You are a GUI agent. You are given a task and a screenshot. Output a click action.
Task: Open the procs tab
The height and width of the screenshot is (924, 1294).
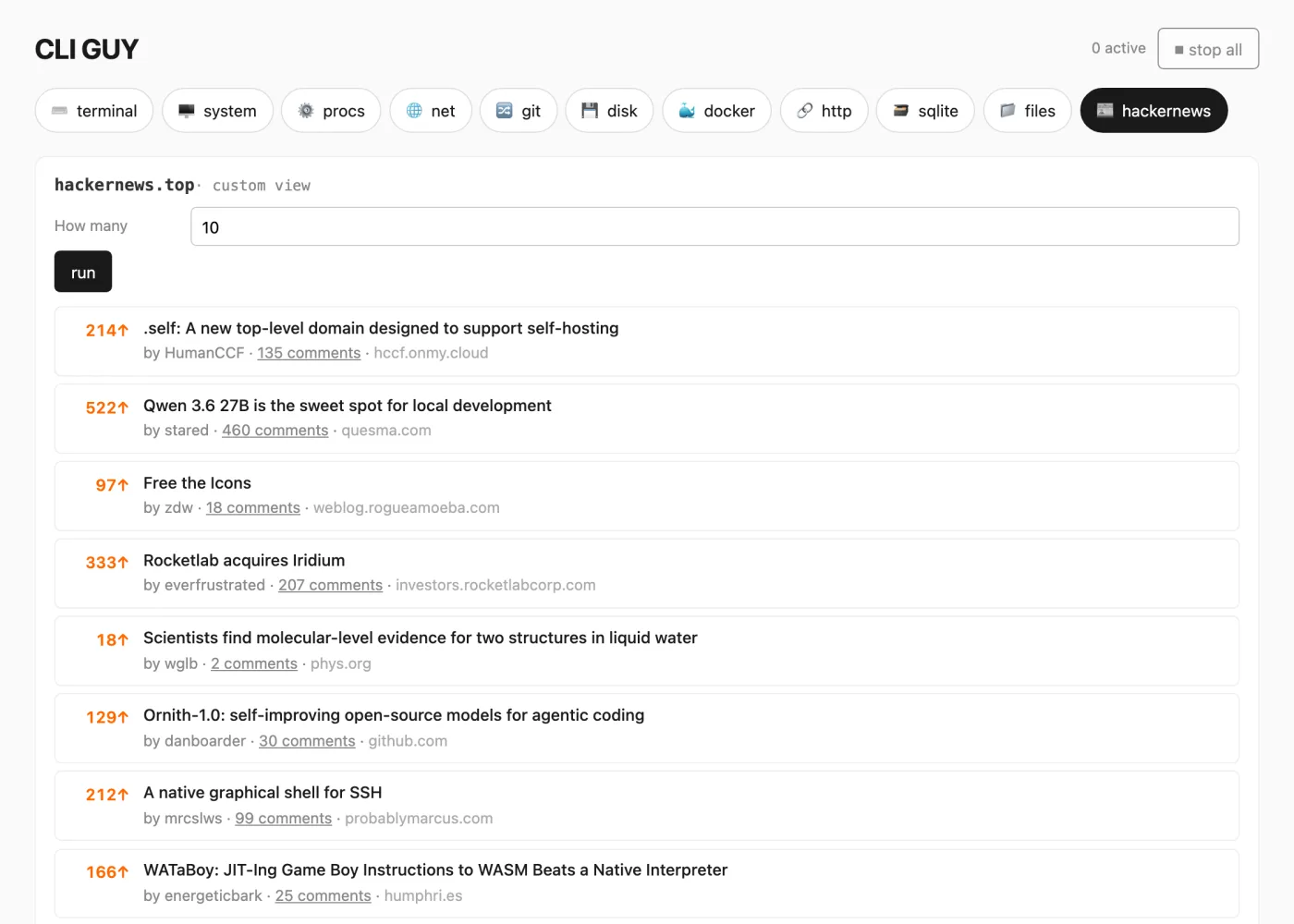tap(331, 111)
